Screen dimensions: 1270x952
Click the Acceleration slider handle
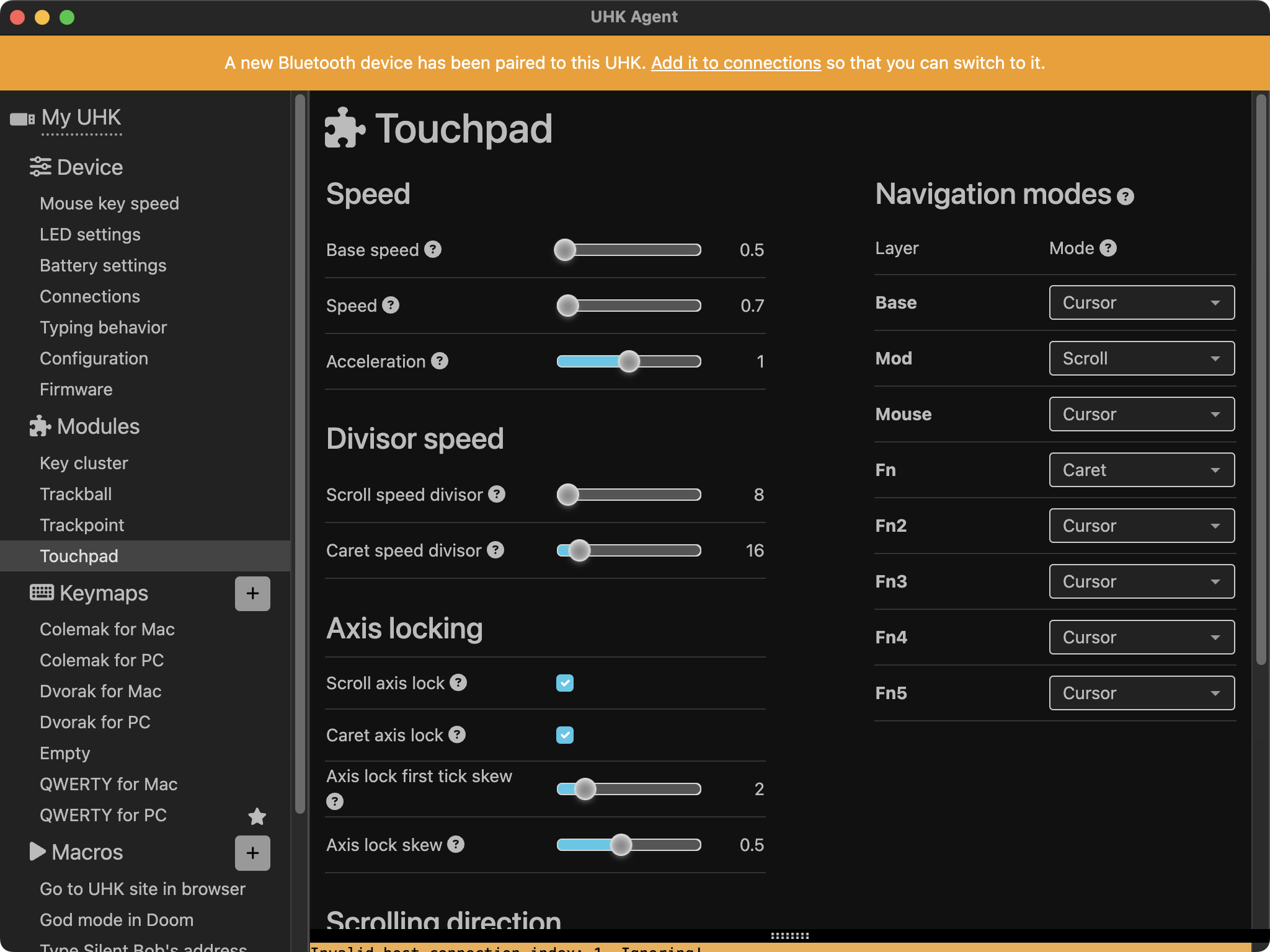(629, 361)
